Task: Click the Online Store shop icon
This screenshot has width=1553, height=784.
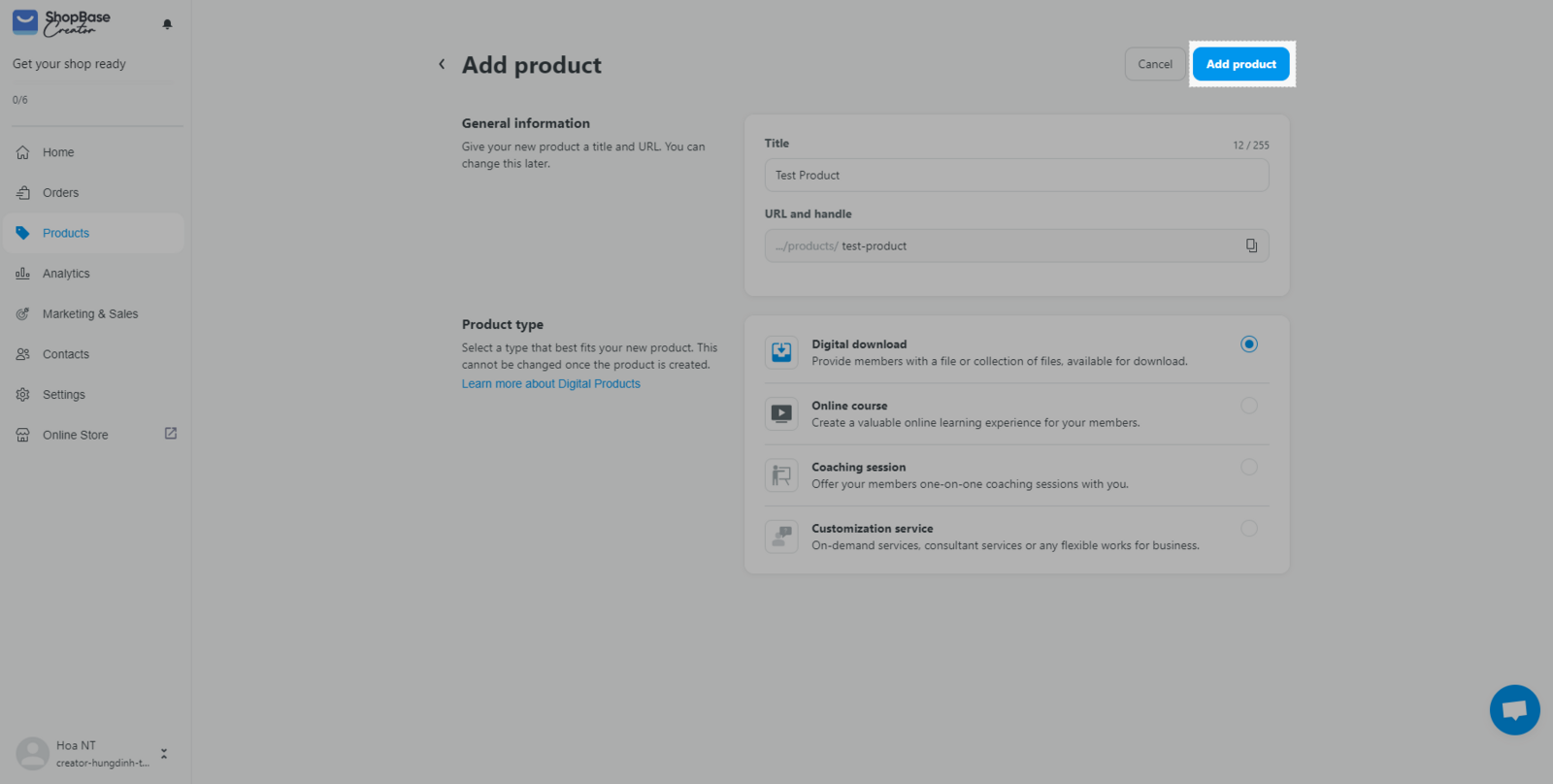Action: pos(22,435)
